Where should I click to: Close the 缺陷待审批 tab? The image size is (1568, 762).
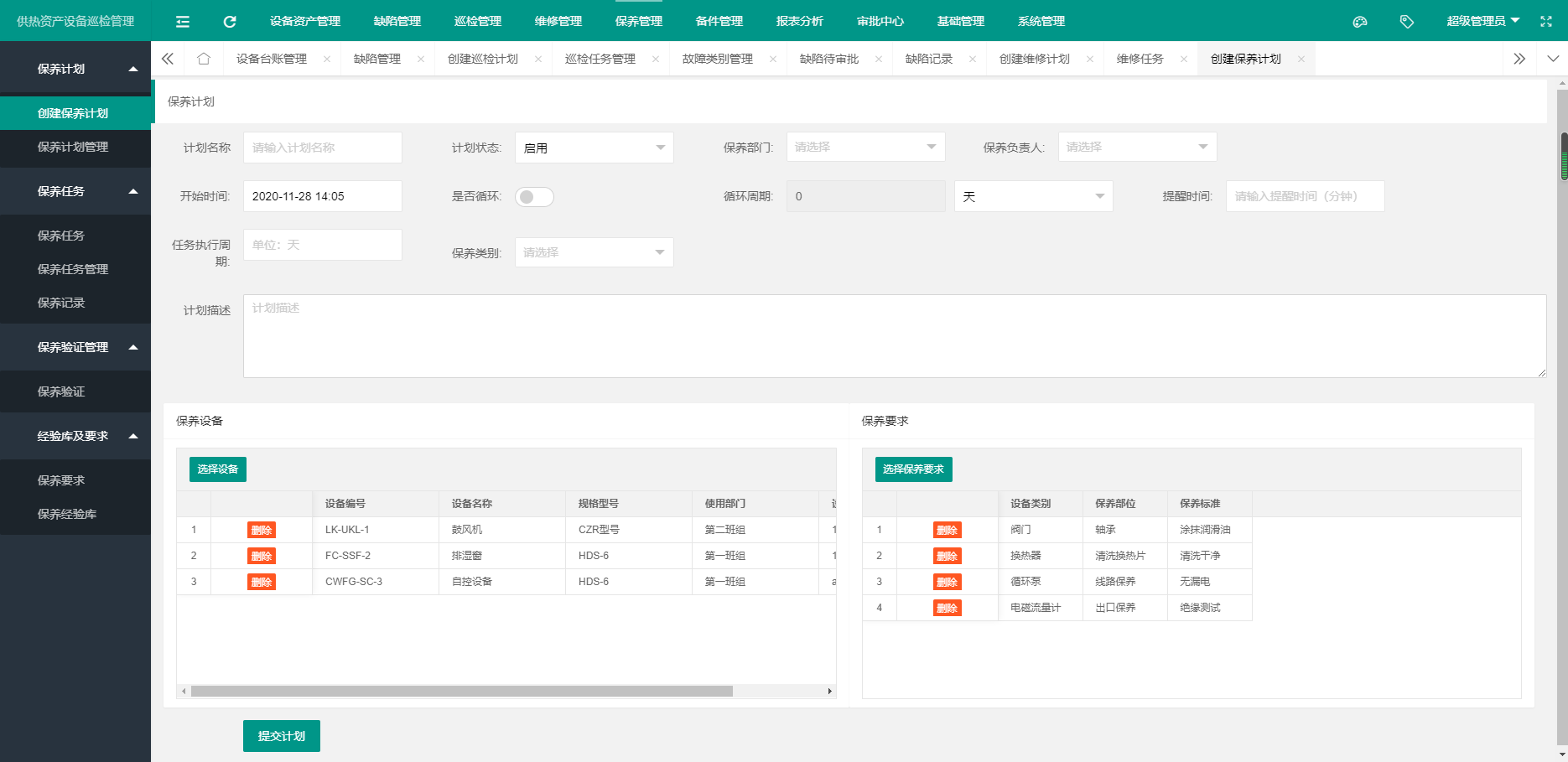click(879, 59)
